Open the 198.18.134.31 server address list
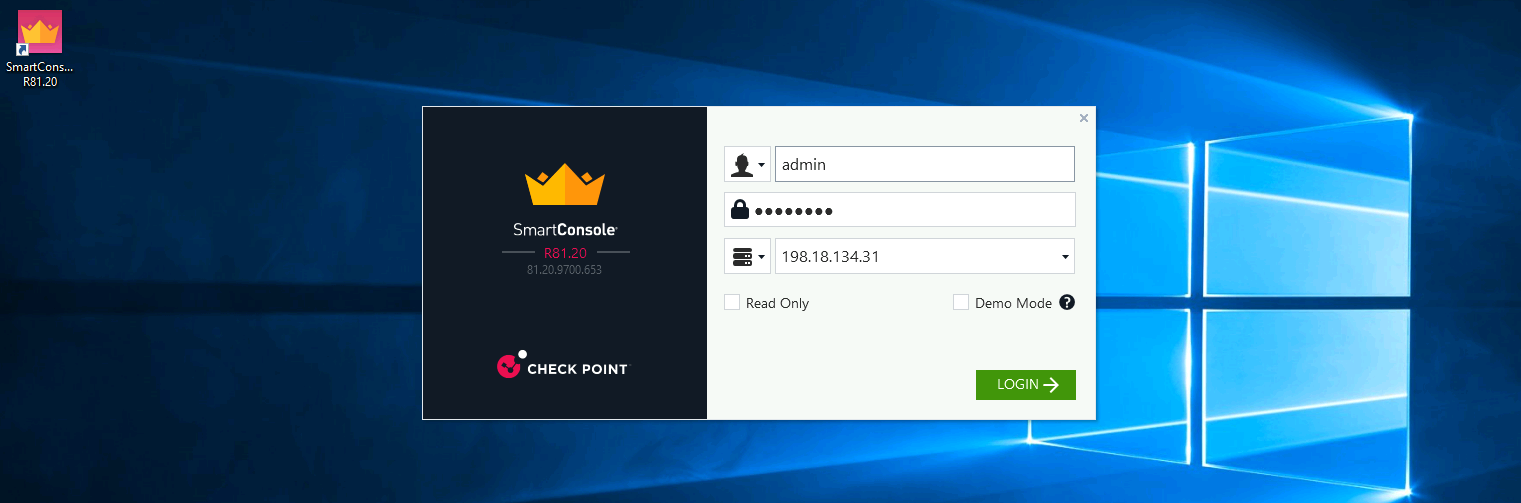This screenshot has height=503, width=1521. click(x=1064, y=257)
